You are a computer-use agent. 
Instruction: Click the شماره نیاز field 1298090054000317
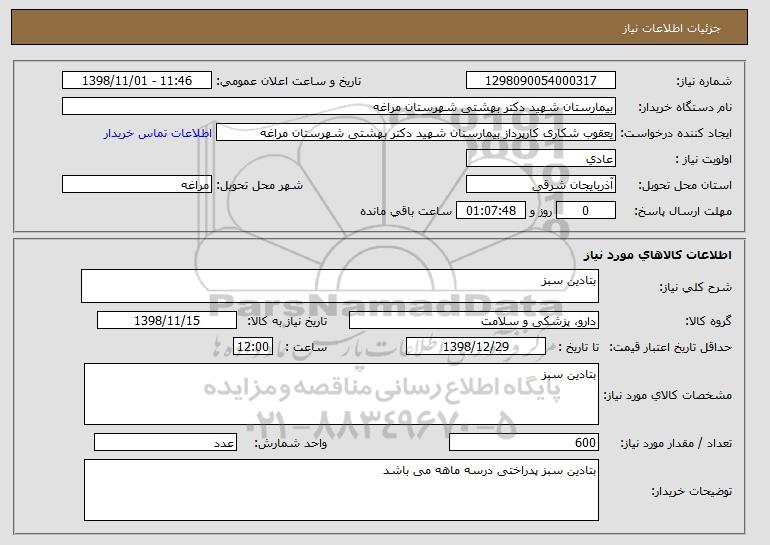541,81
